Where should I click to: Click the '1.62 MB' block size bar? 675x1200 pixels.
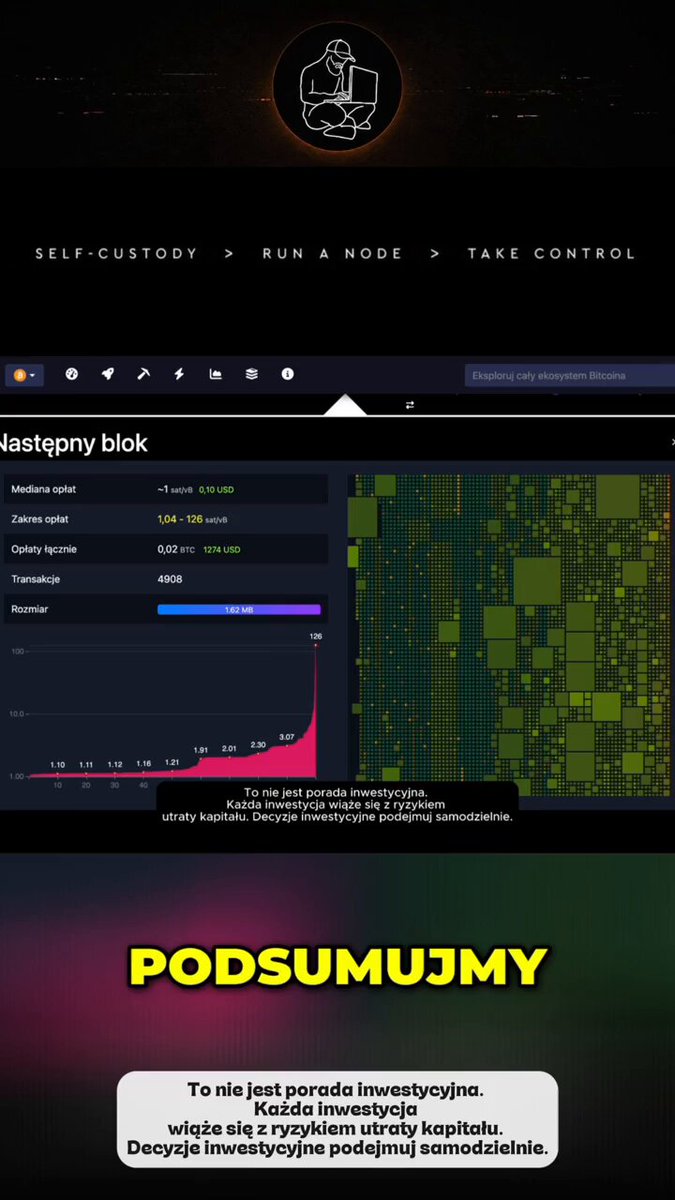pos(239,609)
